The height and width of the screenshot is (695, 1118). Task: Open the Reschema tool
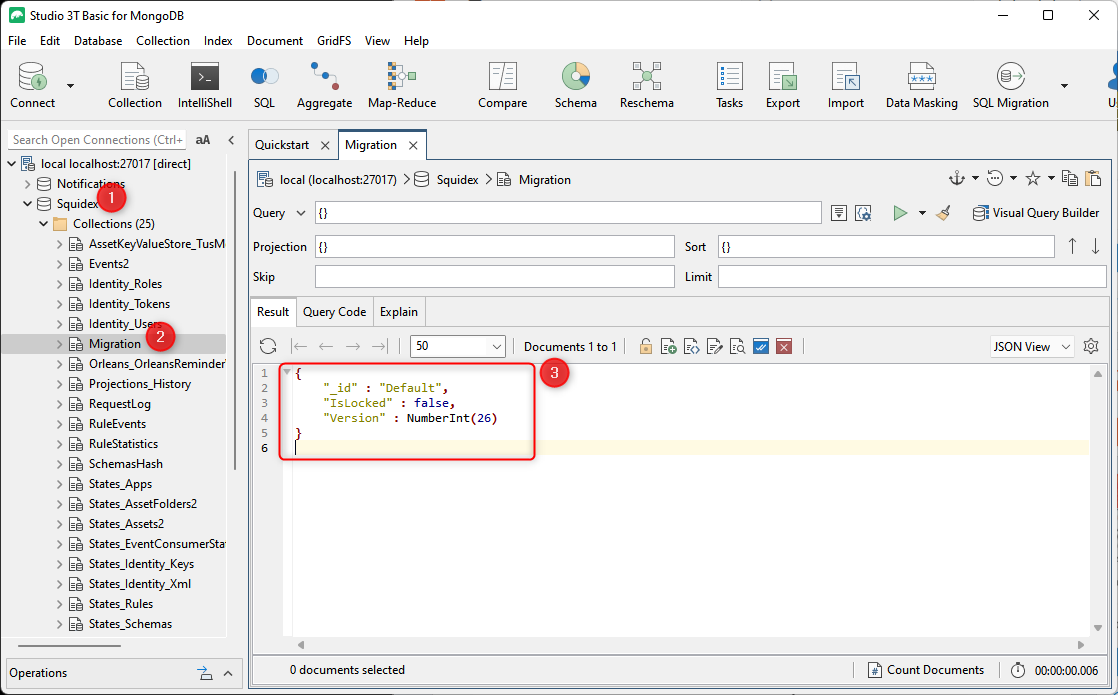click(x=647, y=86)
